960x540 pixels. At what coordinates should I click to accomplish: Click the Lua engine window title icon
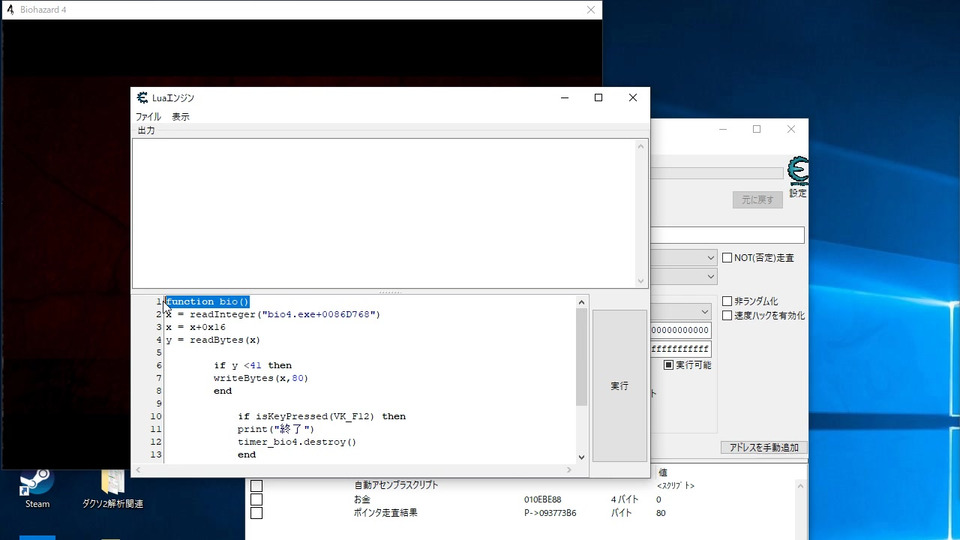(x=142, y=98)
